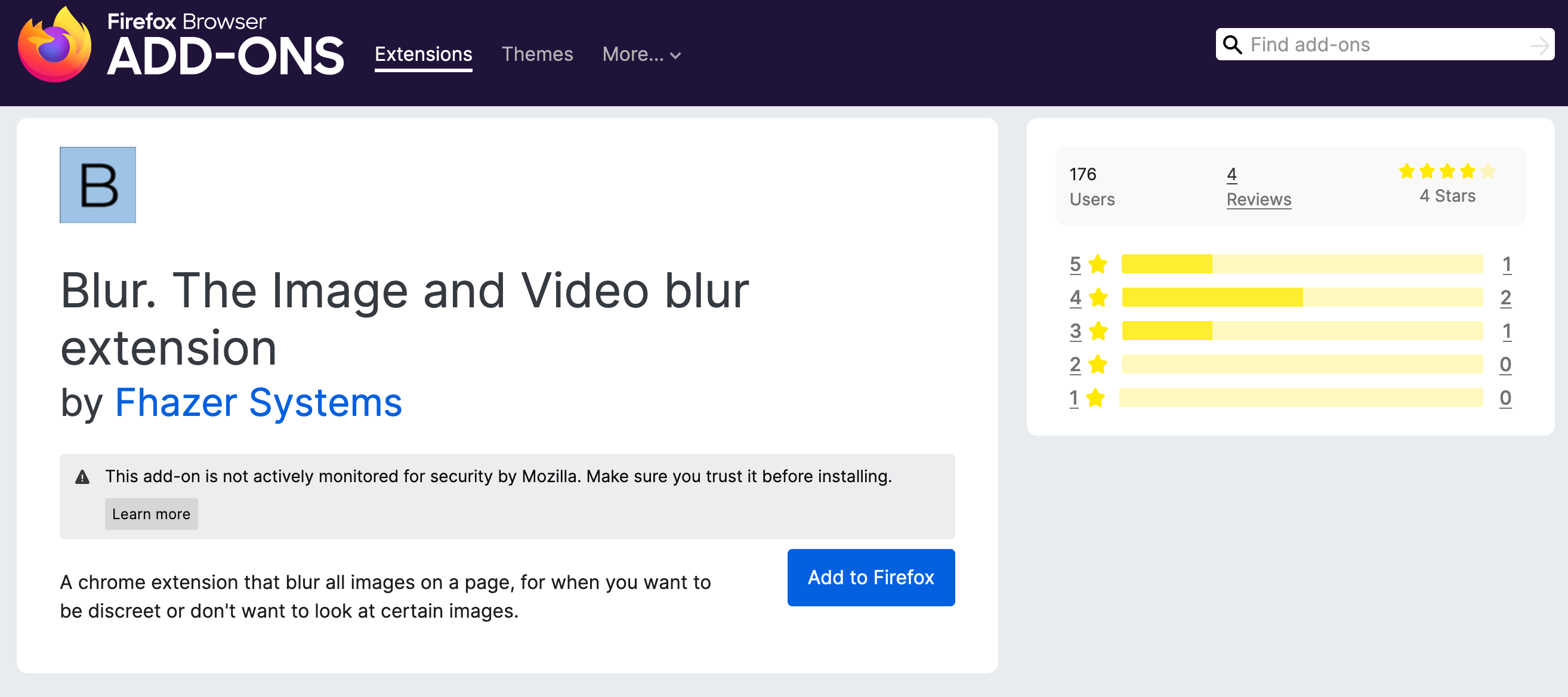Open the Extensions tab
The width and height of the screenshot is (1568, 697).
424,54
